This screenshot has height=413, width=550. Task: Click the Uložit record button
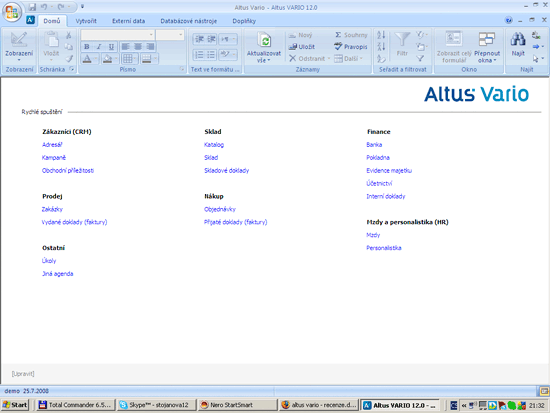coord(302,47)
